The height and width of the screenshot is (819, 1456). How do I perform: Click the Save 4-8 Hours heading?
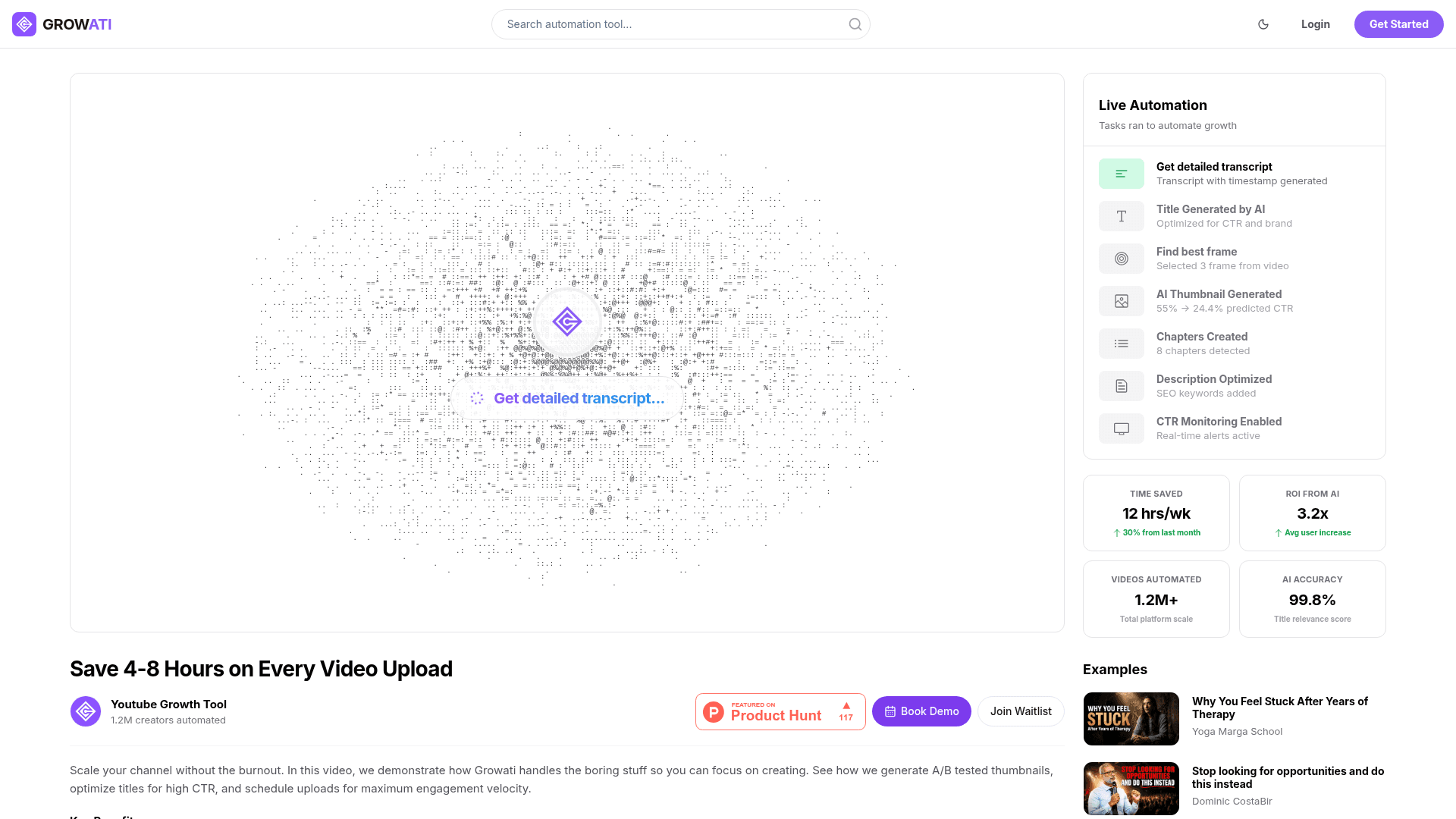coord(261,669)
